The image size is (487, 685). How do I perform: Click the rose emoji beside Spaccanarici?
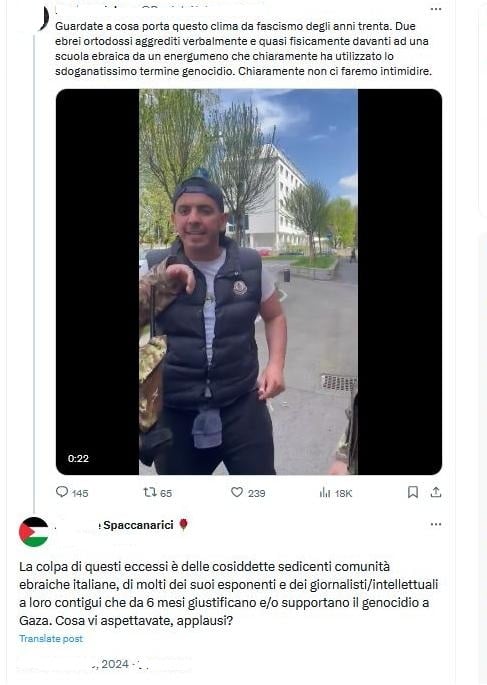[183, 525]
